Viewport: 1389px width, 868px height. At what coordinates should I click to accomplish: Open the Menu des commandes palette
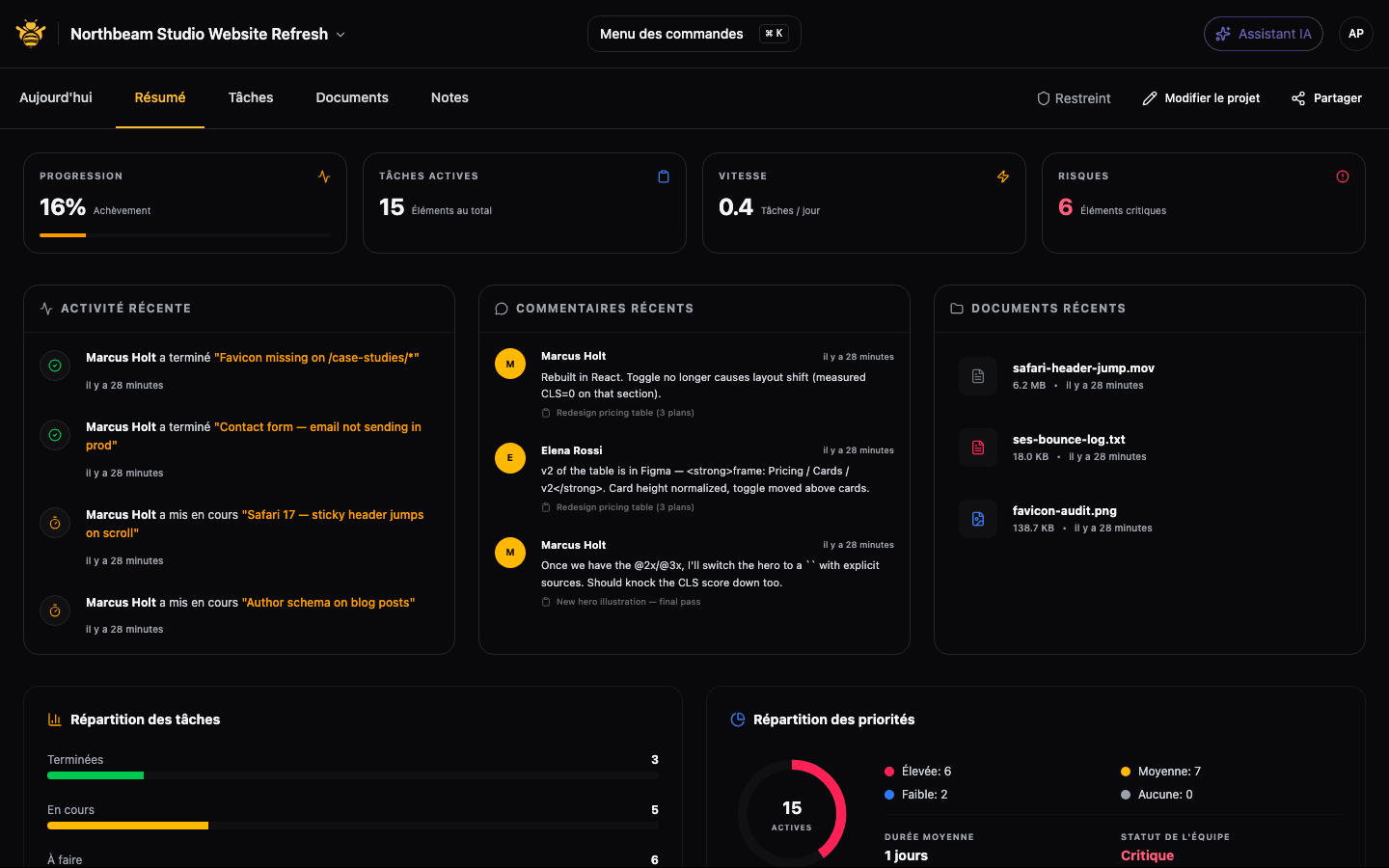pos(694,33)
